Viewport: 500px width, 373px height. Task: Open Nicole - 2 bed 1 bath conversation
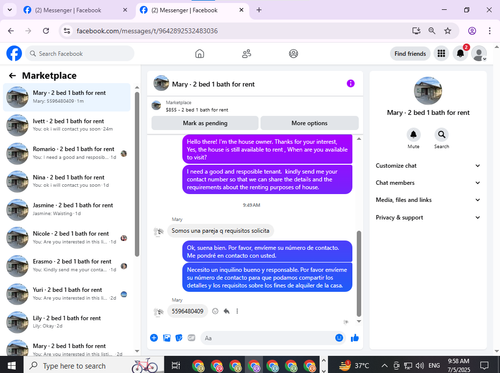pyautogui.click(x=67, y=238)
